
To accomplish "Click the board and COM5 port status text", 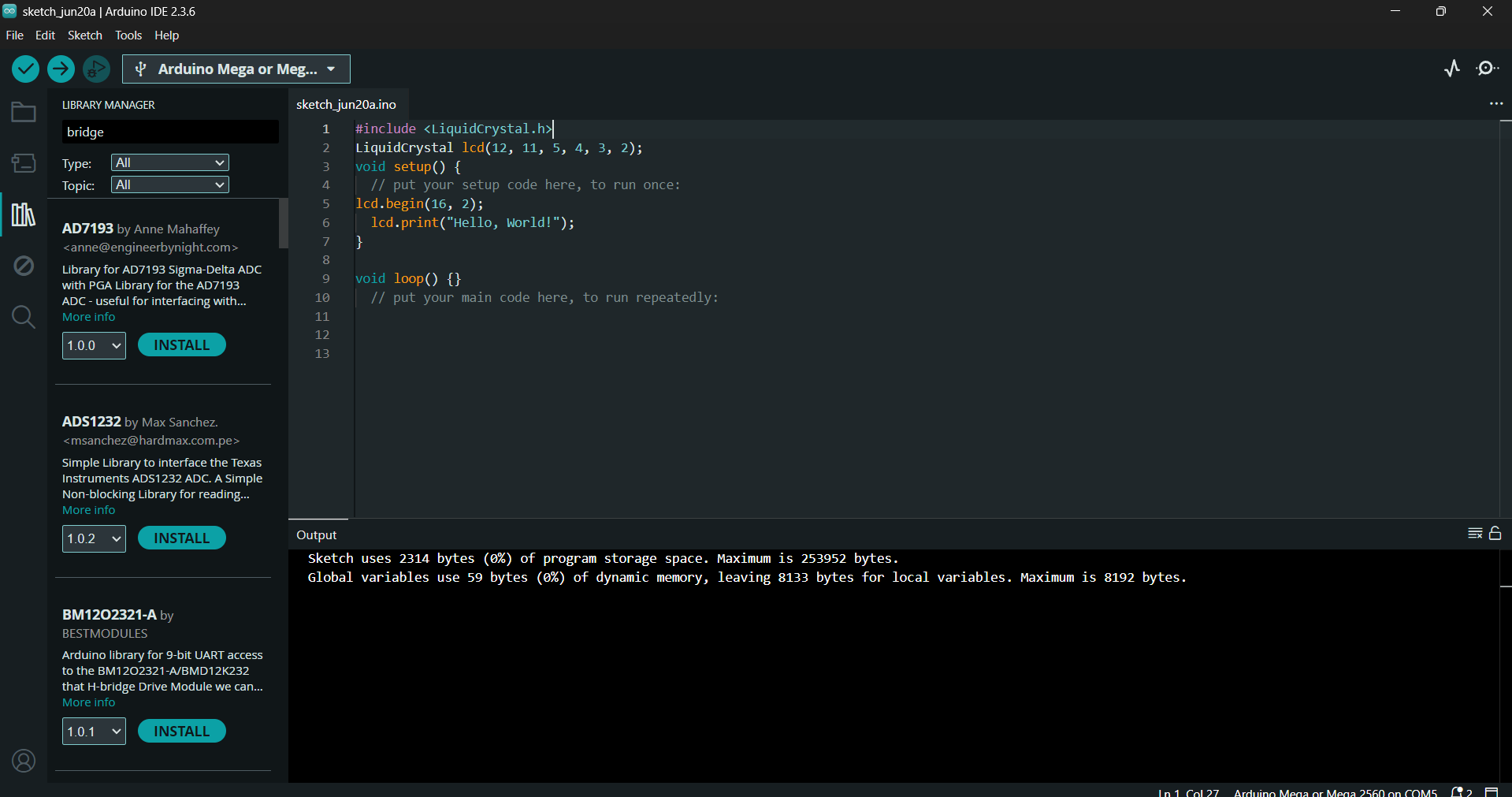I will [1336, 792].
